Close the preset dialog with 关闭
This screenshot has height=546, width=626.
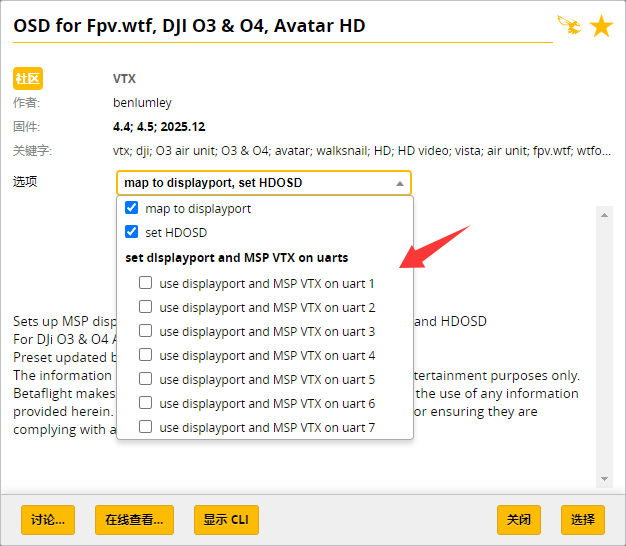pyautogui.click(x=519, y=520)
